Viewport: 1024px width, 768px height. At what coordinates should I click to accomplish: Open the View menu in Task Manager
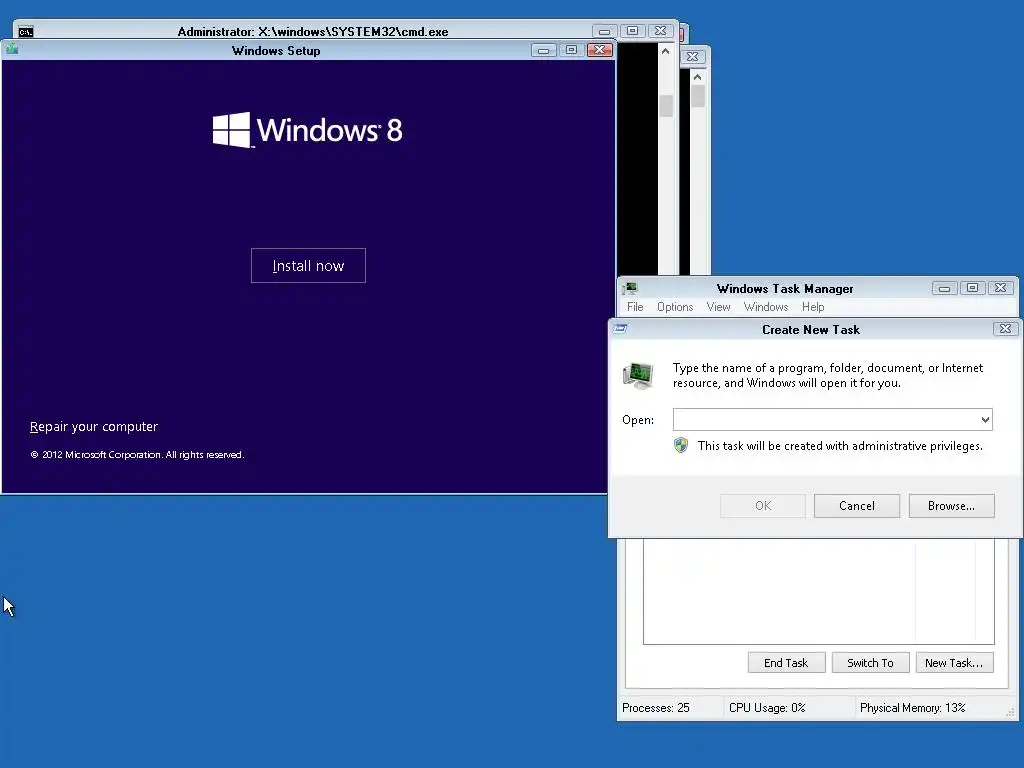(x=718, y=307)
